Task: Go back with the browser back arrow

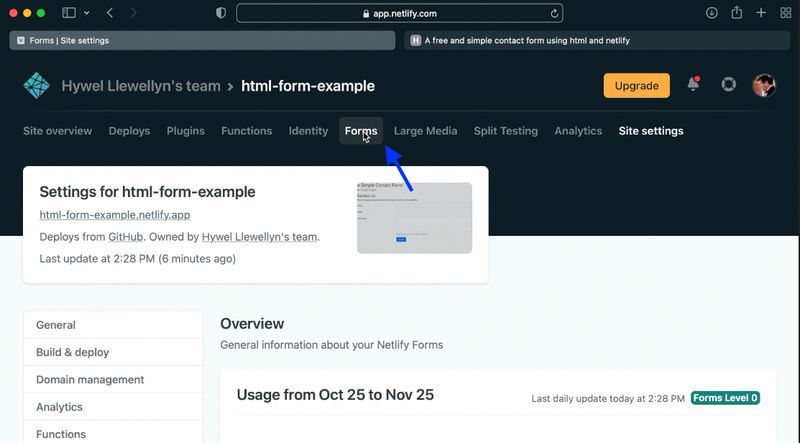Action: pos(110,13)
